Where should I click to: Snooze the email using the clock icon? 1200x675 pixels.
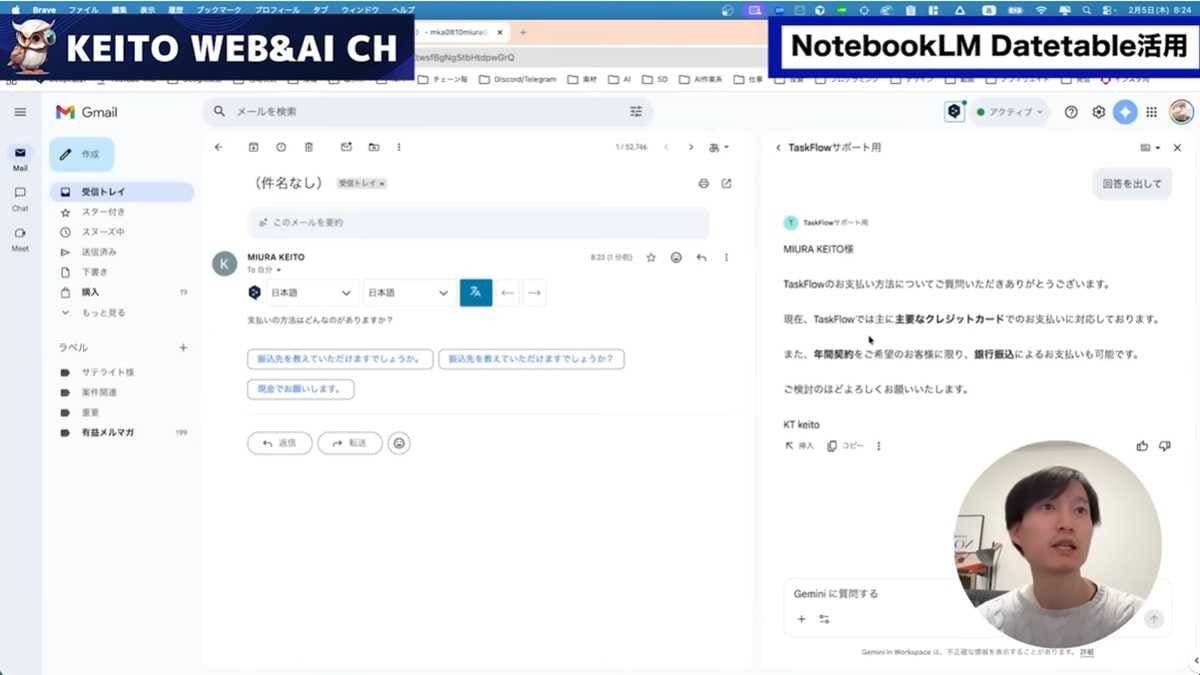coord(283,146)
